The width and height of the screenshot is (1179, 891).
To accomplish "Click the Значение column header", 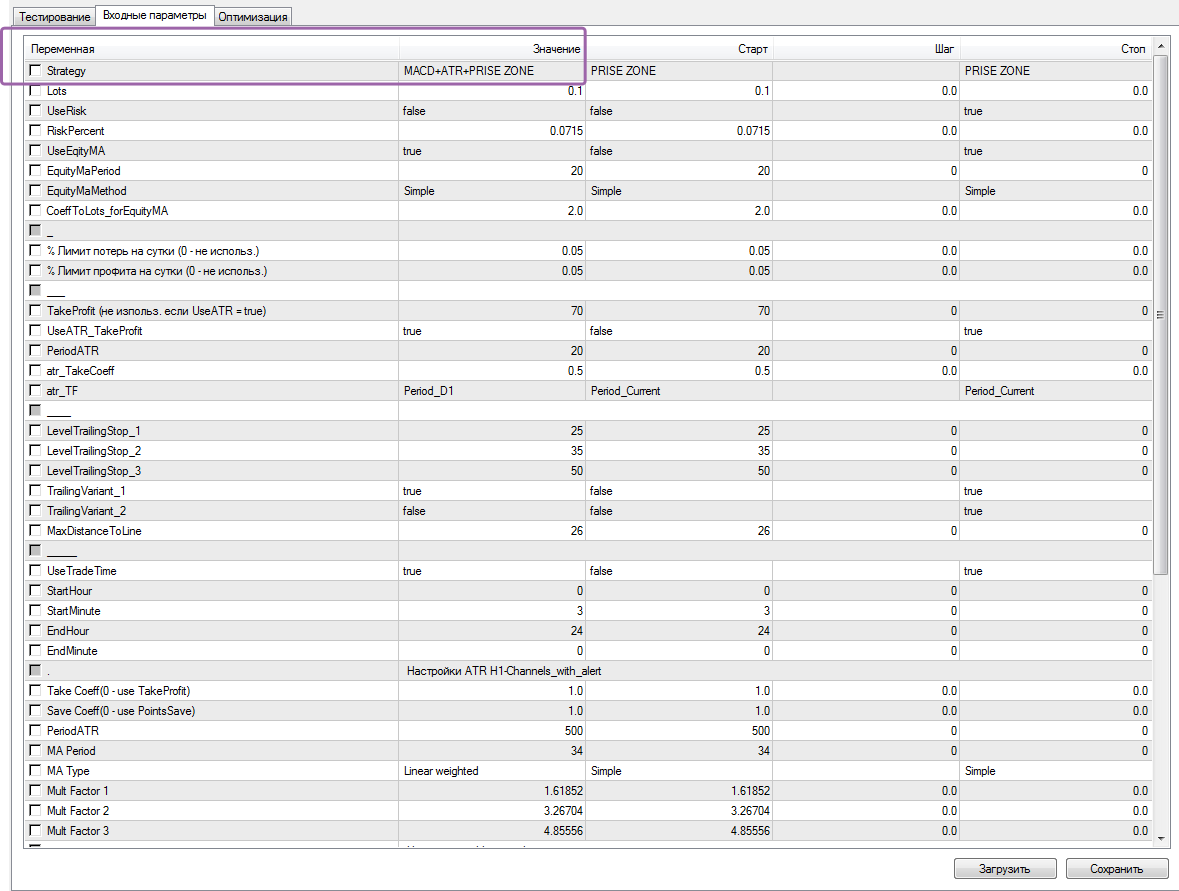I will click(x=492, y=49).
